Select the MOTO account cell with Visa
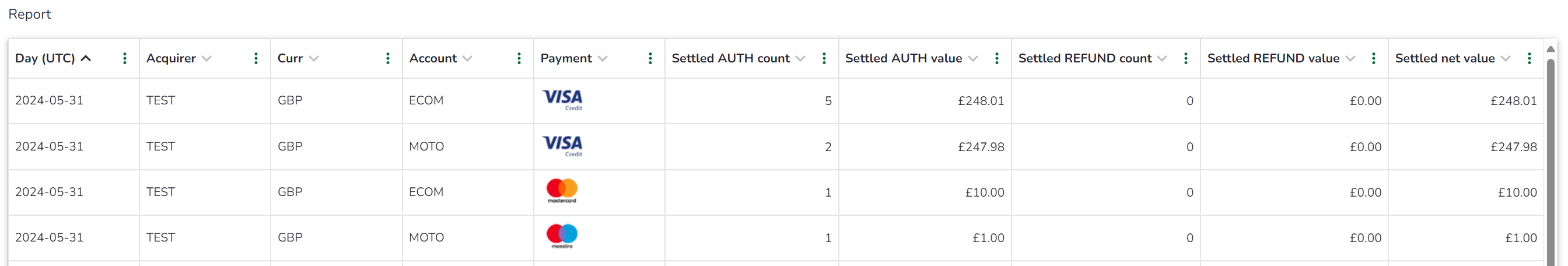The width and height of the screenshot is (1568, 266). (468, 146)
